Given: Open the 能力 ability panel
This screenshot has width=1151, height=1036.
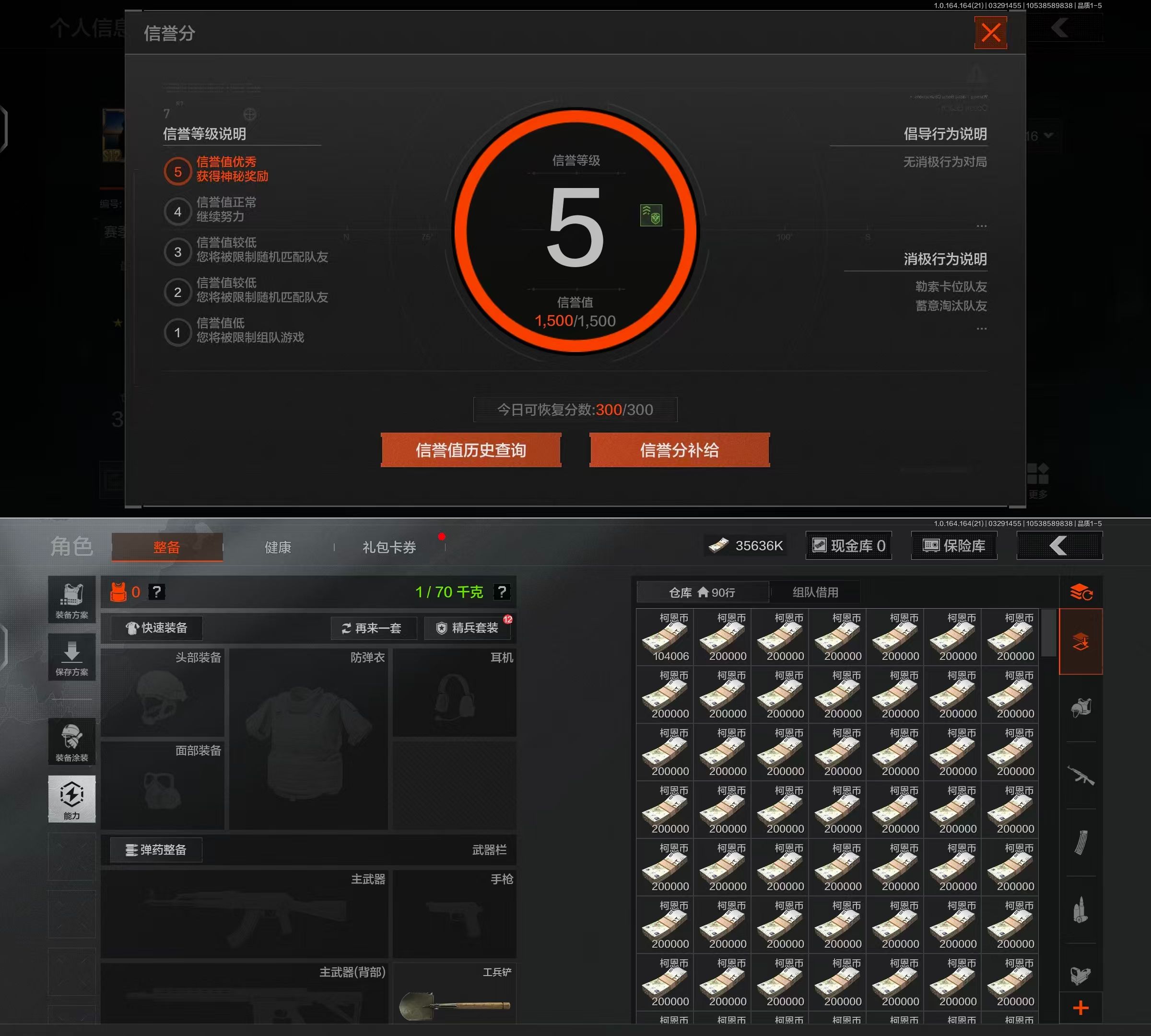Looking at the screenshot, I should point(72,799).
